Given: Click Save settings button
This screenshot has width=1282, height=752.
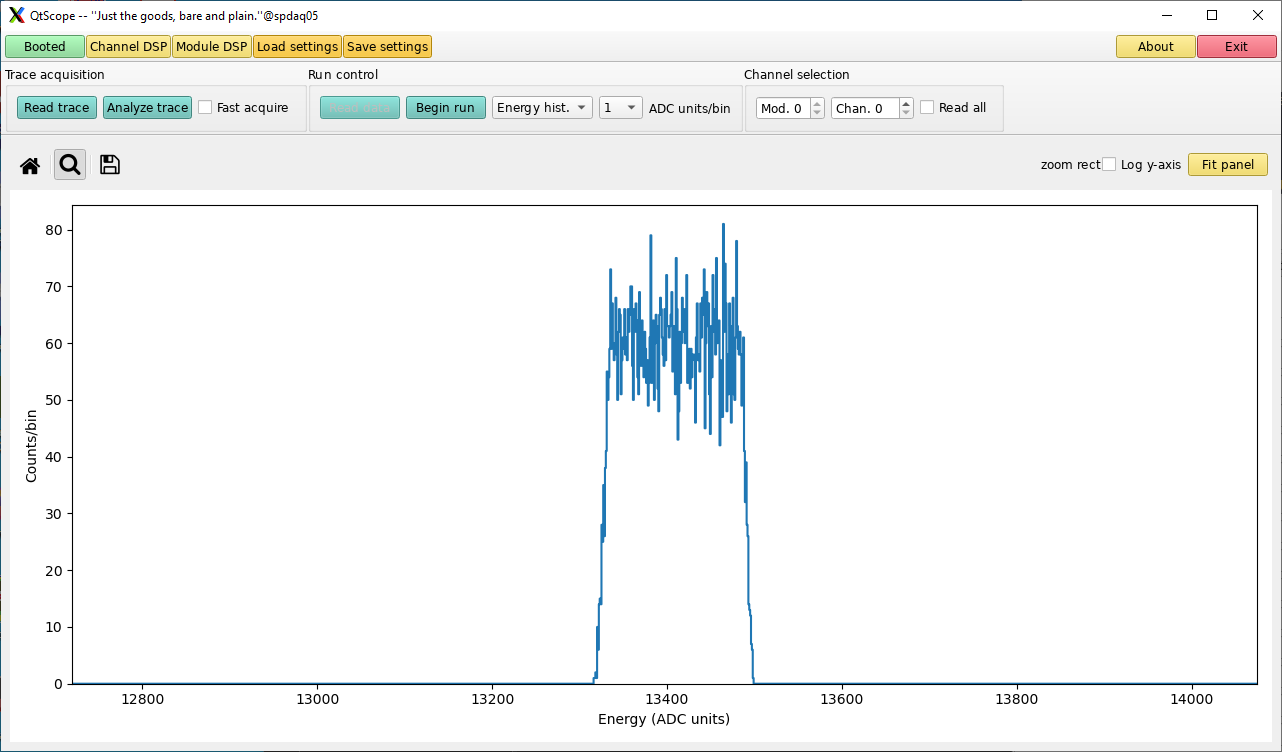Looking at the screenshot, I should (x=387, y=46).
